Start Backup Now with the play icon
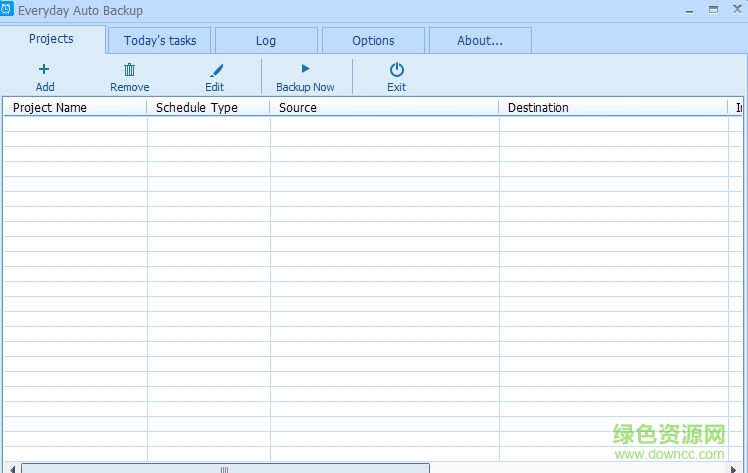The image size is (748, 473). pos(305,69)
